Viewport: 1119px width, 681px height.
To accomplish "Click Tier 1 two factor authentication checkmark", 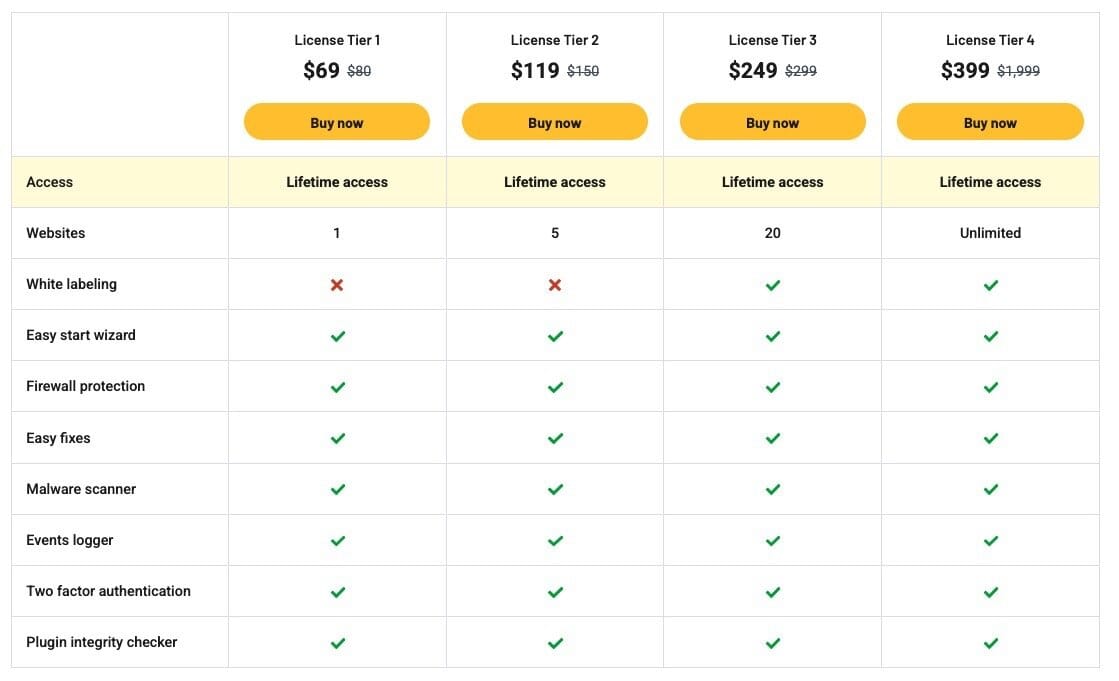I will pyautogui.click(x=337, y=592).
